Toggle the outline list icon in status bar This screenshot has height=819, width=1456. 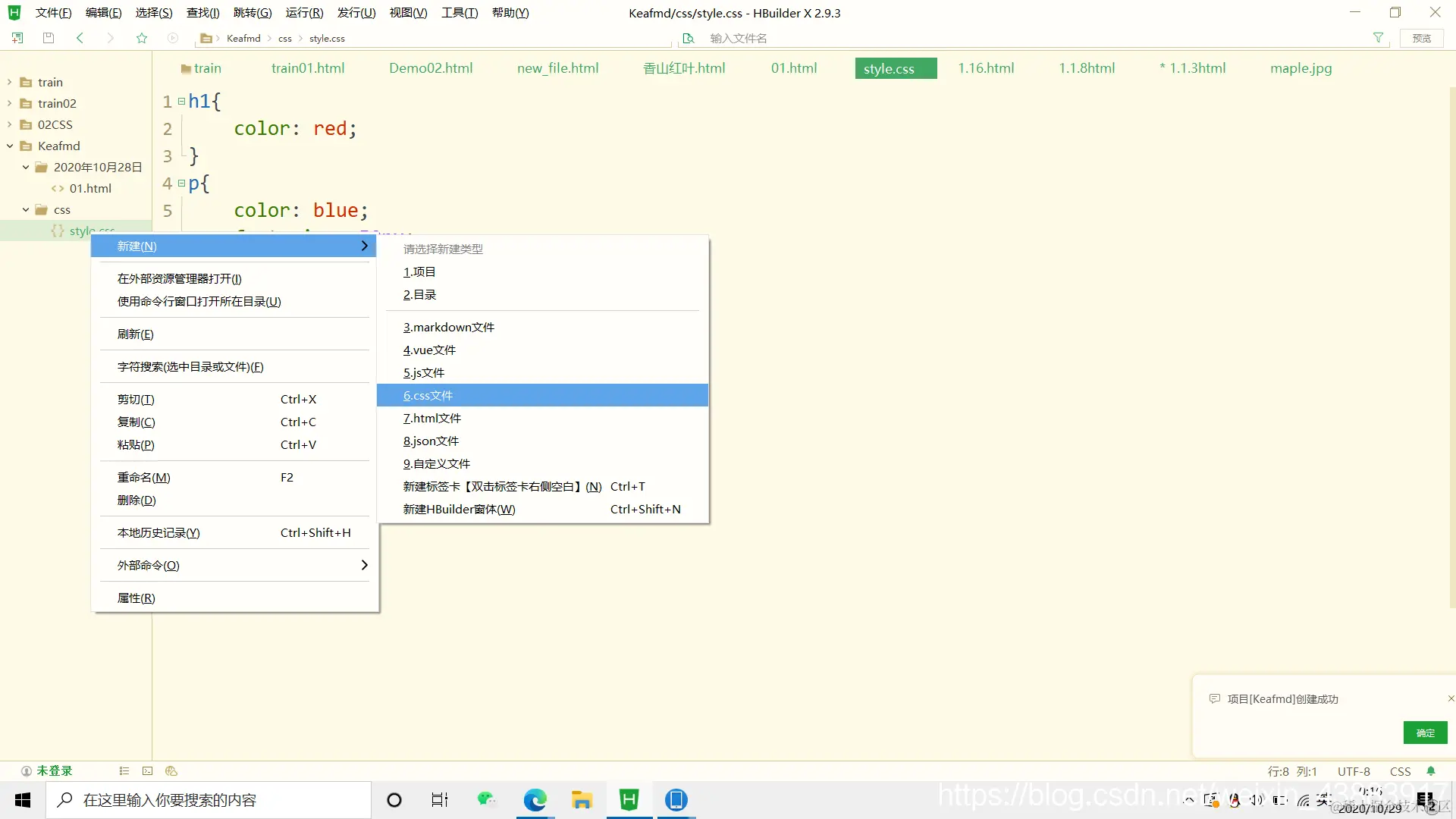tap(124, 771)
